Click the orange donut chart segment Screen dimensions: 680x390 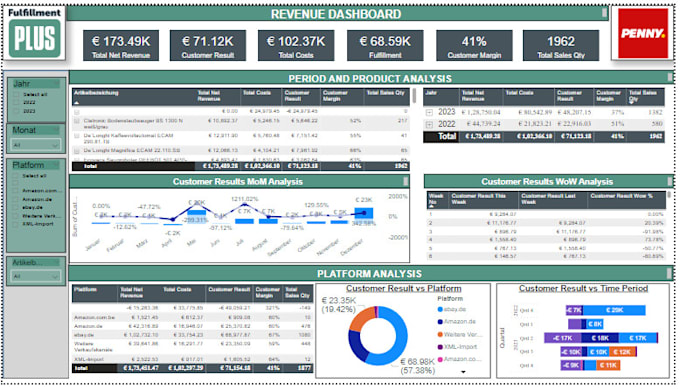(x=361, y=318)
